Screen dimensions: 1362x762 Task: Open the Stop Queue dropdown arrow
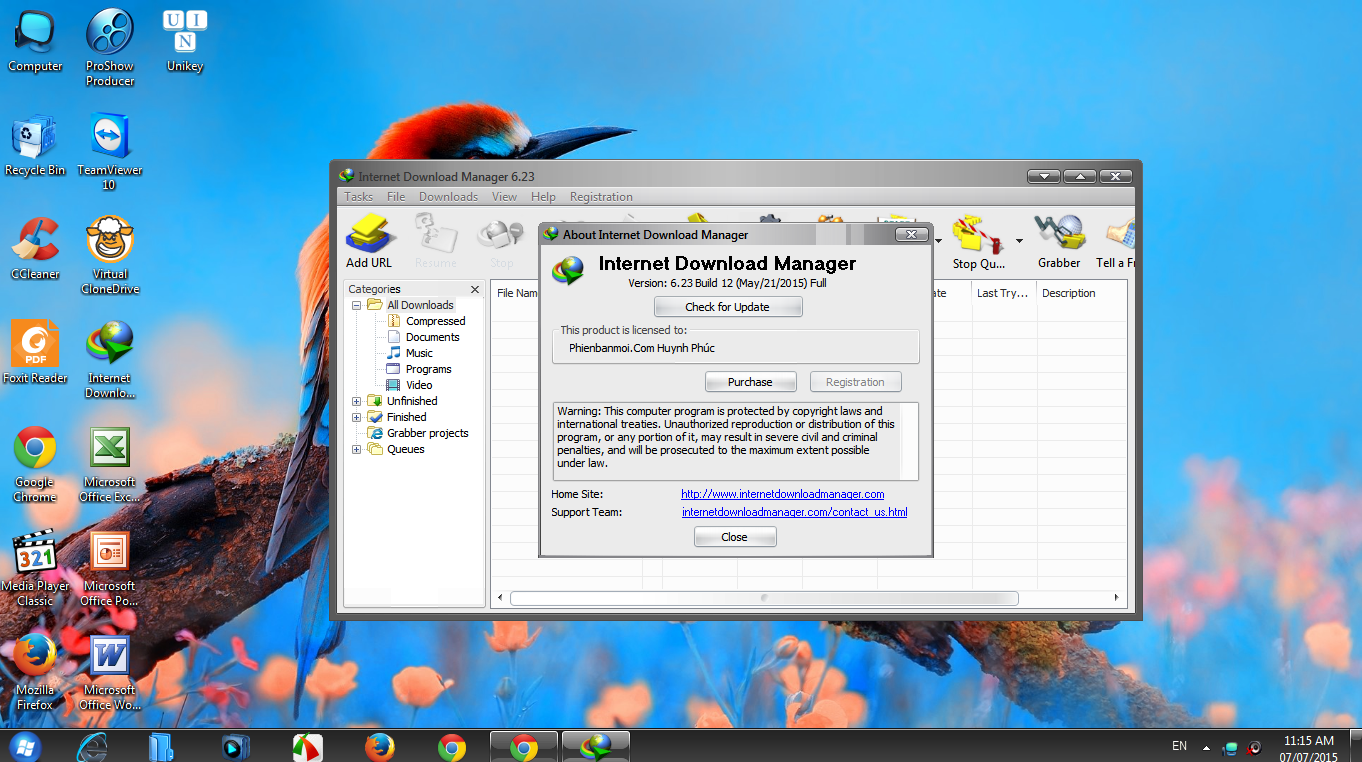click(x=1019, y=241)
